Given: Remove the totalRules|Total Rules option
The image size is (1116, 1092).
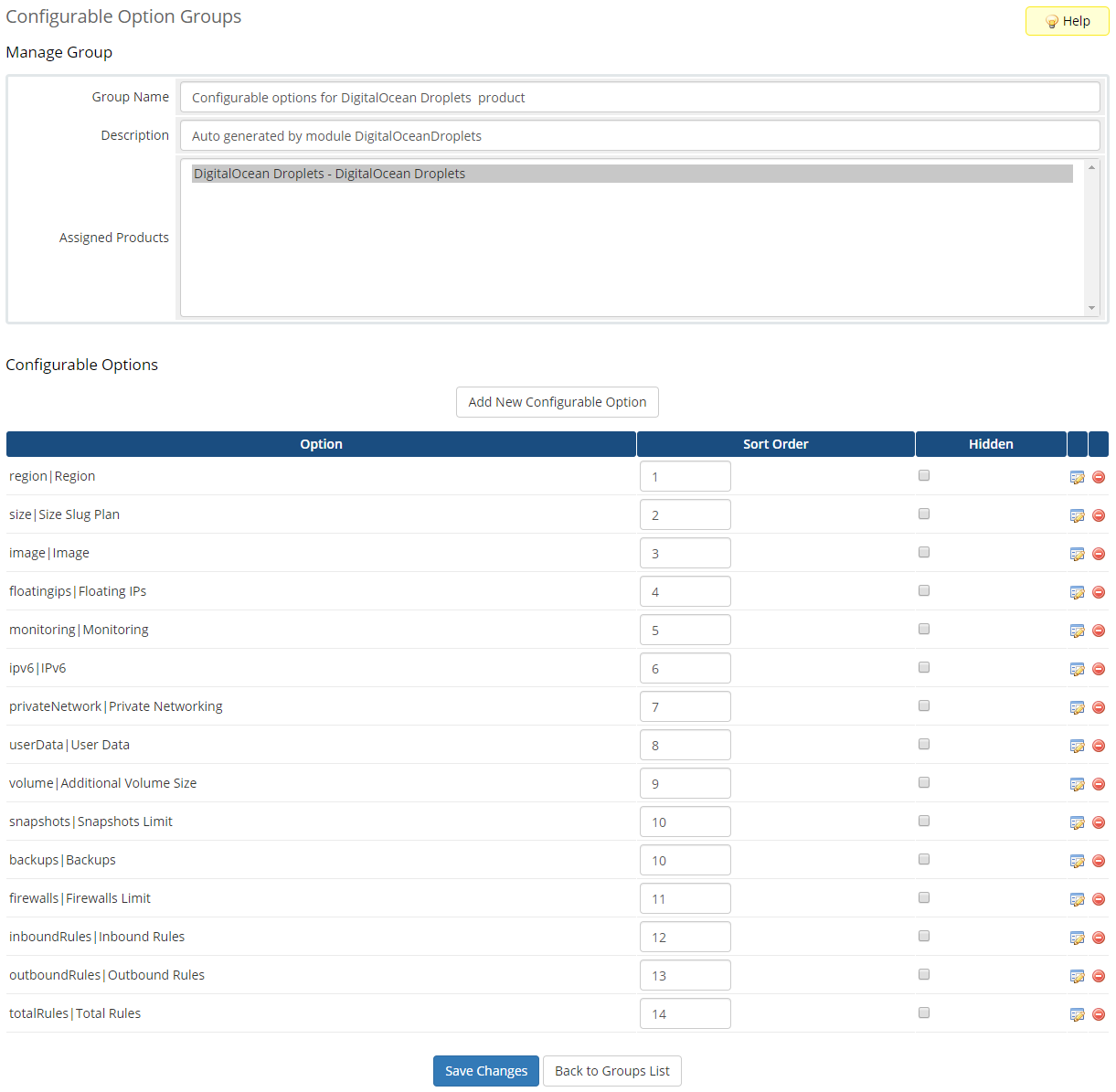Looking at the screenshot, I should [x=1099, y=1014].
